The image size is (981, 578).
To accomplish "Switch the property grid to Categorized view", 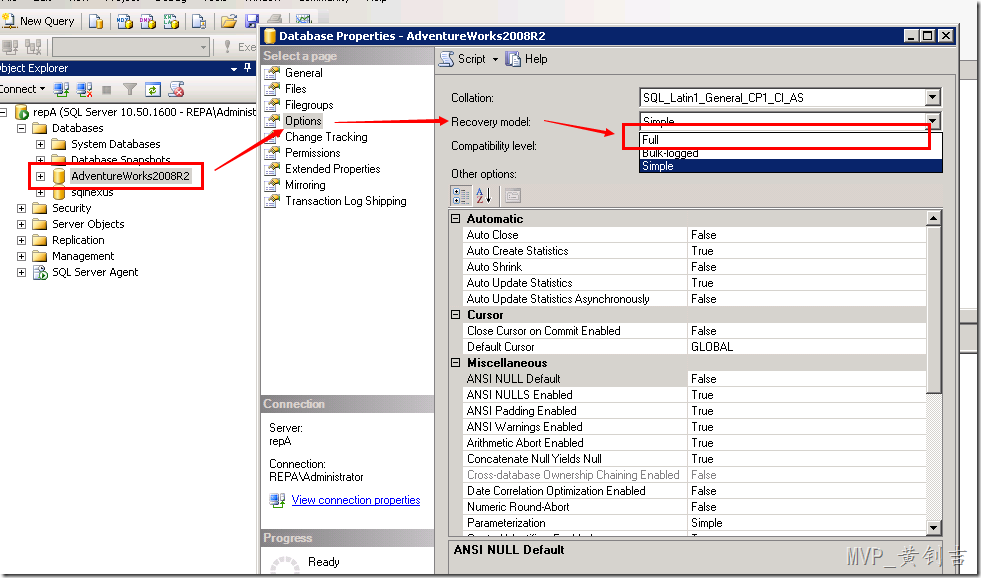I will coord(461,196).
